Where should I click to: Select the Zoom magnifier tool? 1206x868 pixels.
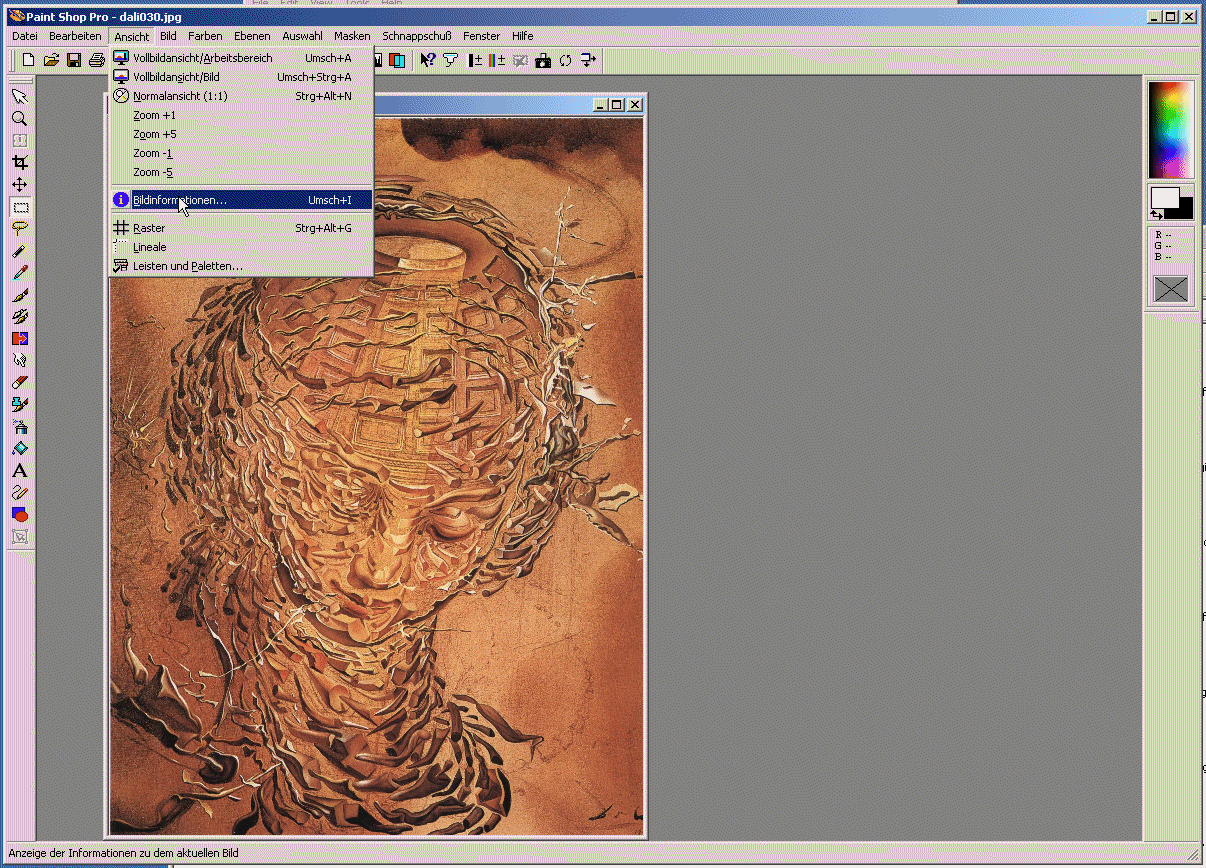(20, 118)
